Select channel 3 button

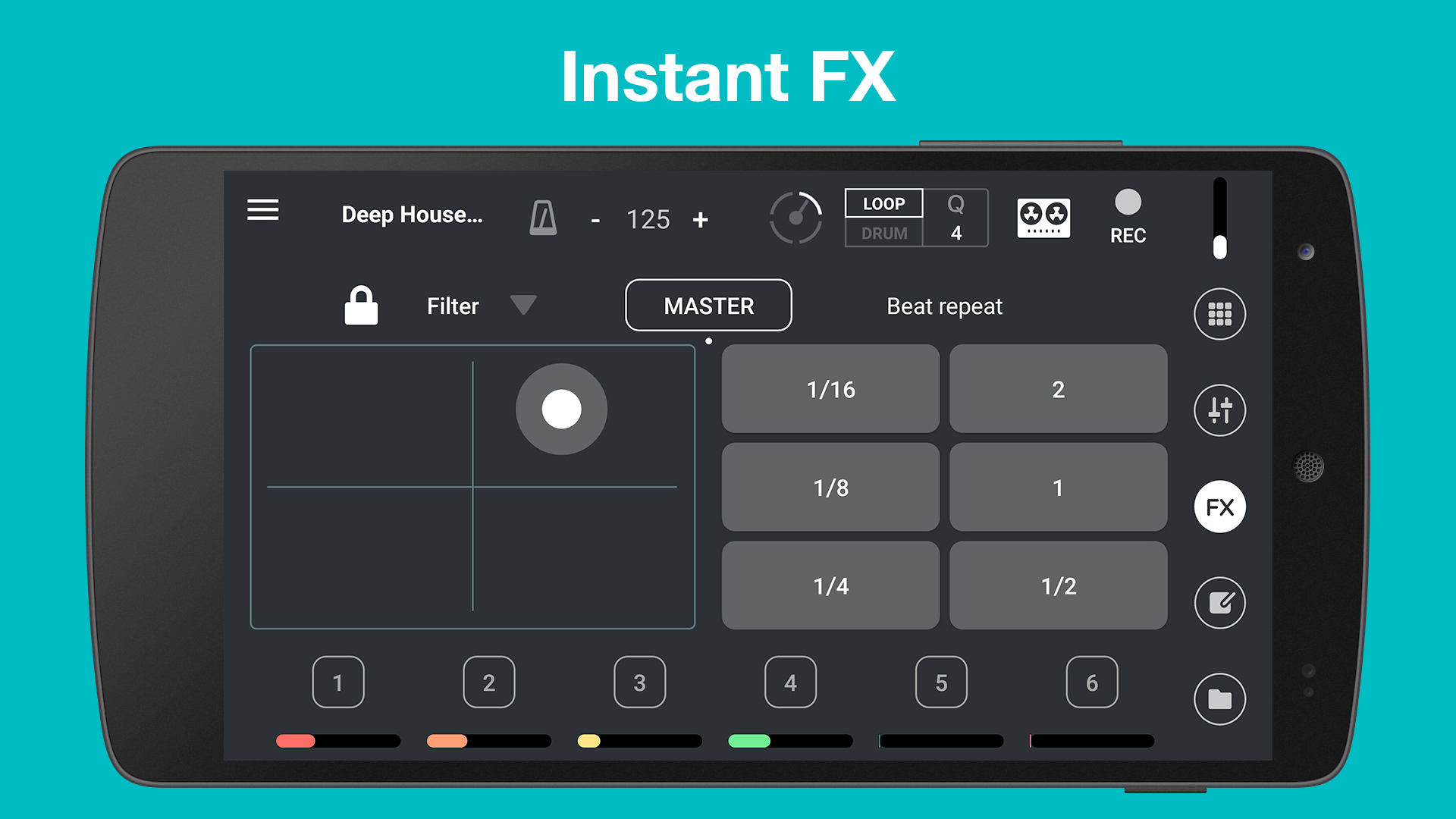click(639, 682)
